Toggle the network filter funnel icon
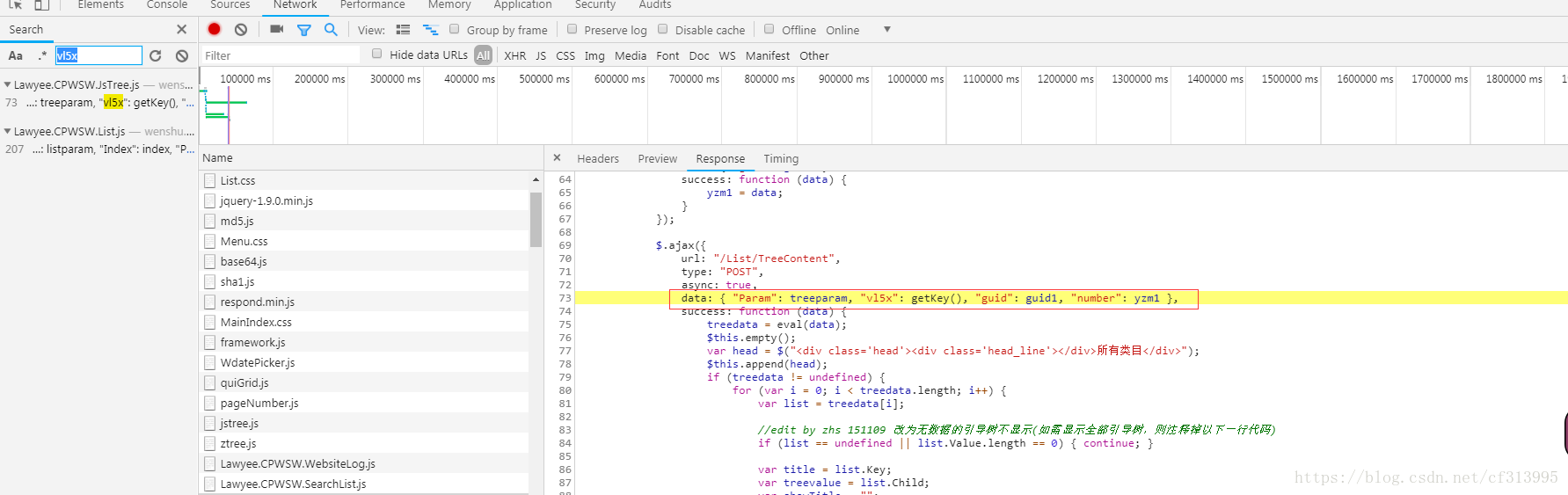 304,30
